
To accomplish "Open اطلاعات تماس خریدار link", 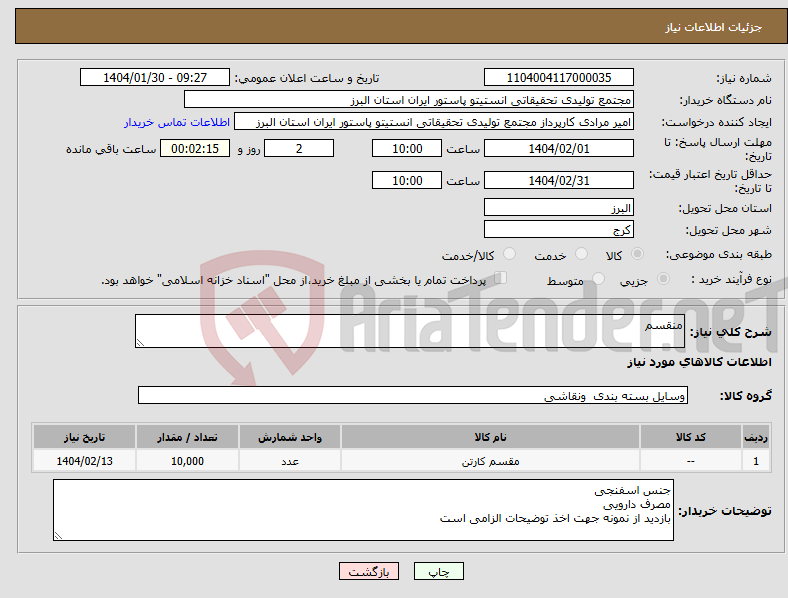I will pos(177,122).
